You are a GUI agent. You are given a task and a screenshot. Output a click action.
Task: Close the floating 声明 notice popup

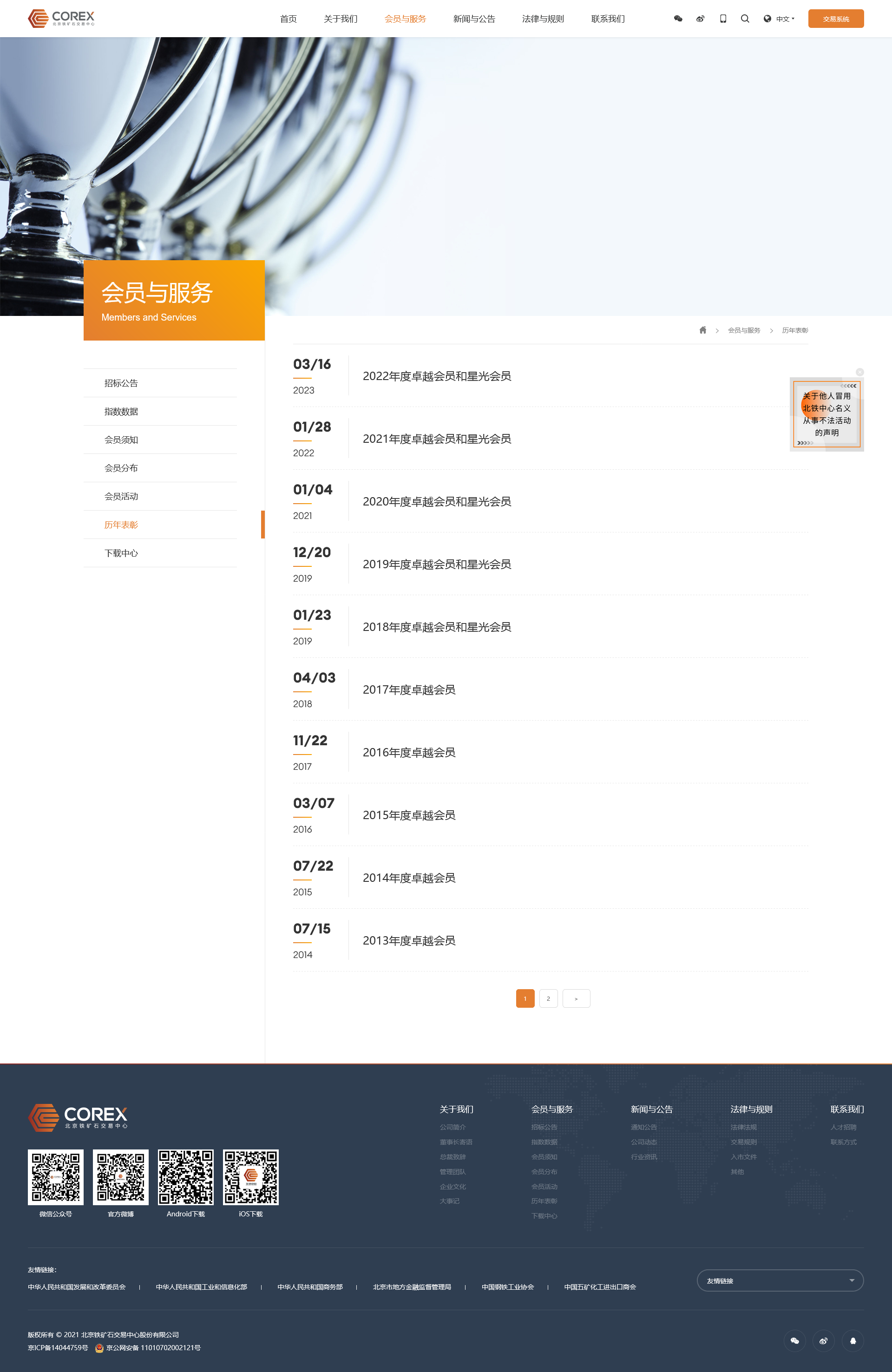coord(859,373)
